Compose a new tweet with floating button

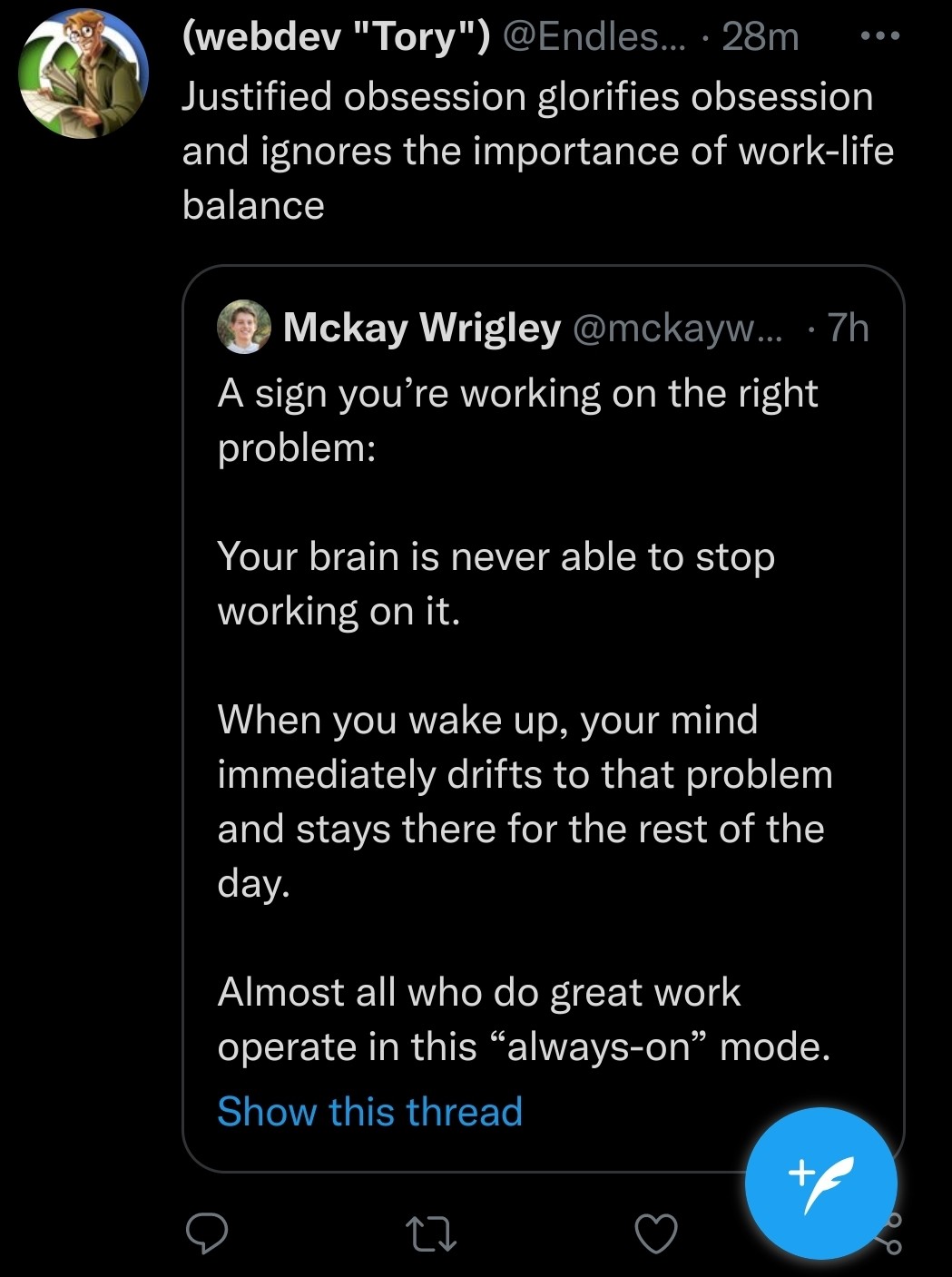point(820,1183)
